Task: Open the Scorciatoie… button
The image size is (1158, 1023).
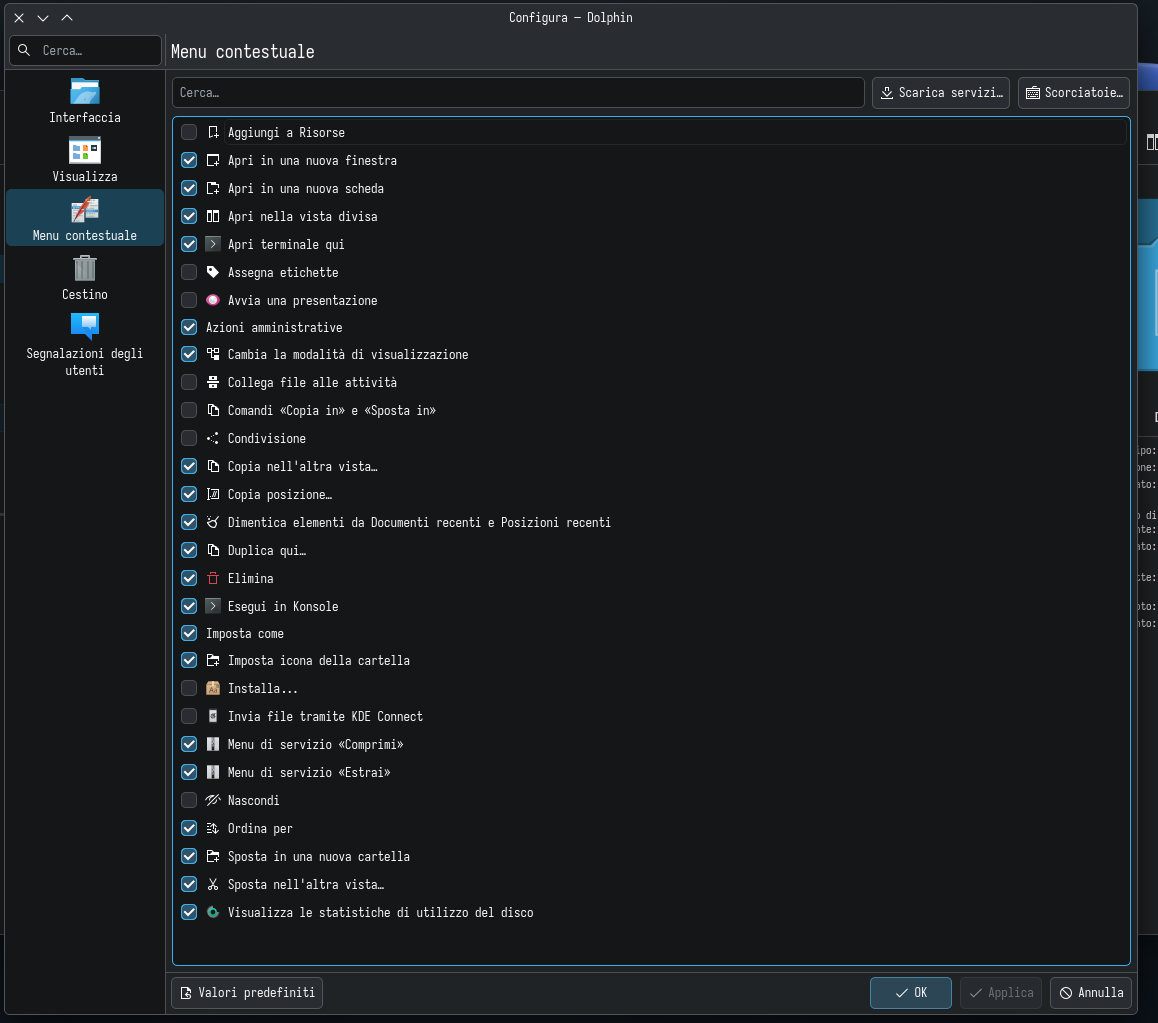Action: tap(1074, 93)
